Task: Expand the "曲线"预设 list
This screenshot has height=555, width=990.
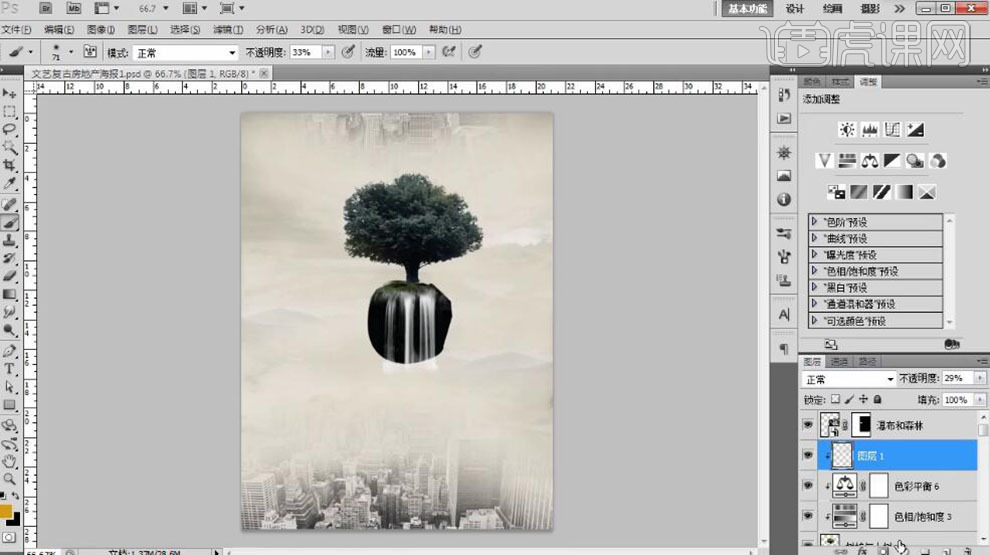Action: (x=814, y=239)
